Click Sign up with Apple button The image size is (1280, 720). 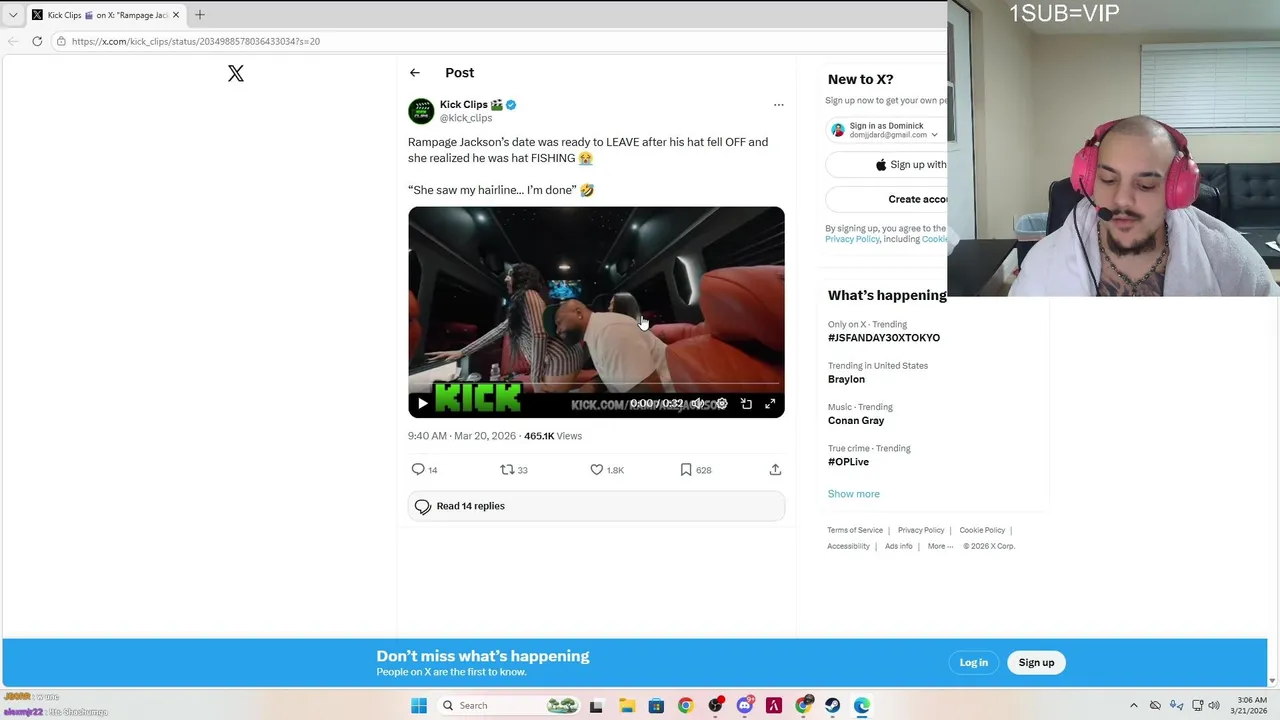[886, 165]
